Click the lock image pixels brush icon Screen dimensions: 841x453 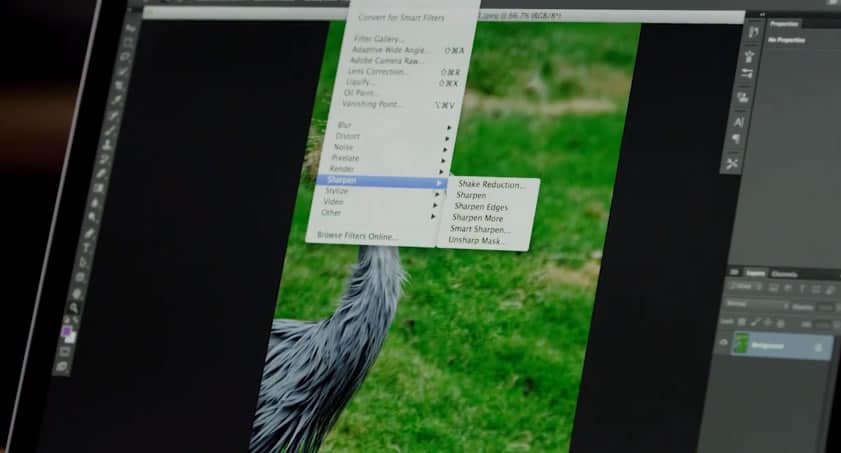coord(755,322)
